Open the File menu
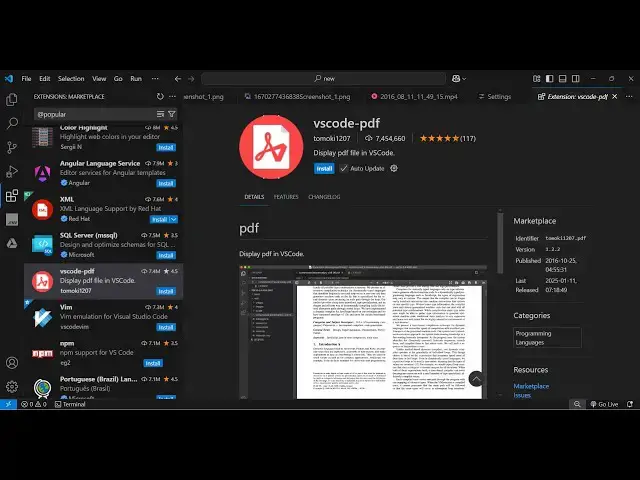The image size is (640, 480). (x=26, y=78)
